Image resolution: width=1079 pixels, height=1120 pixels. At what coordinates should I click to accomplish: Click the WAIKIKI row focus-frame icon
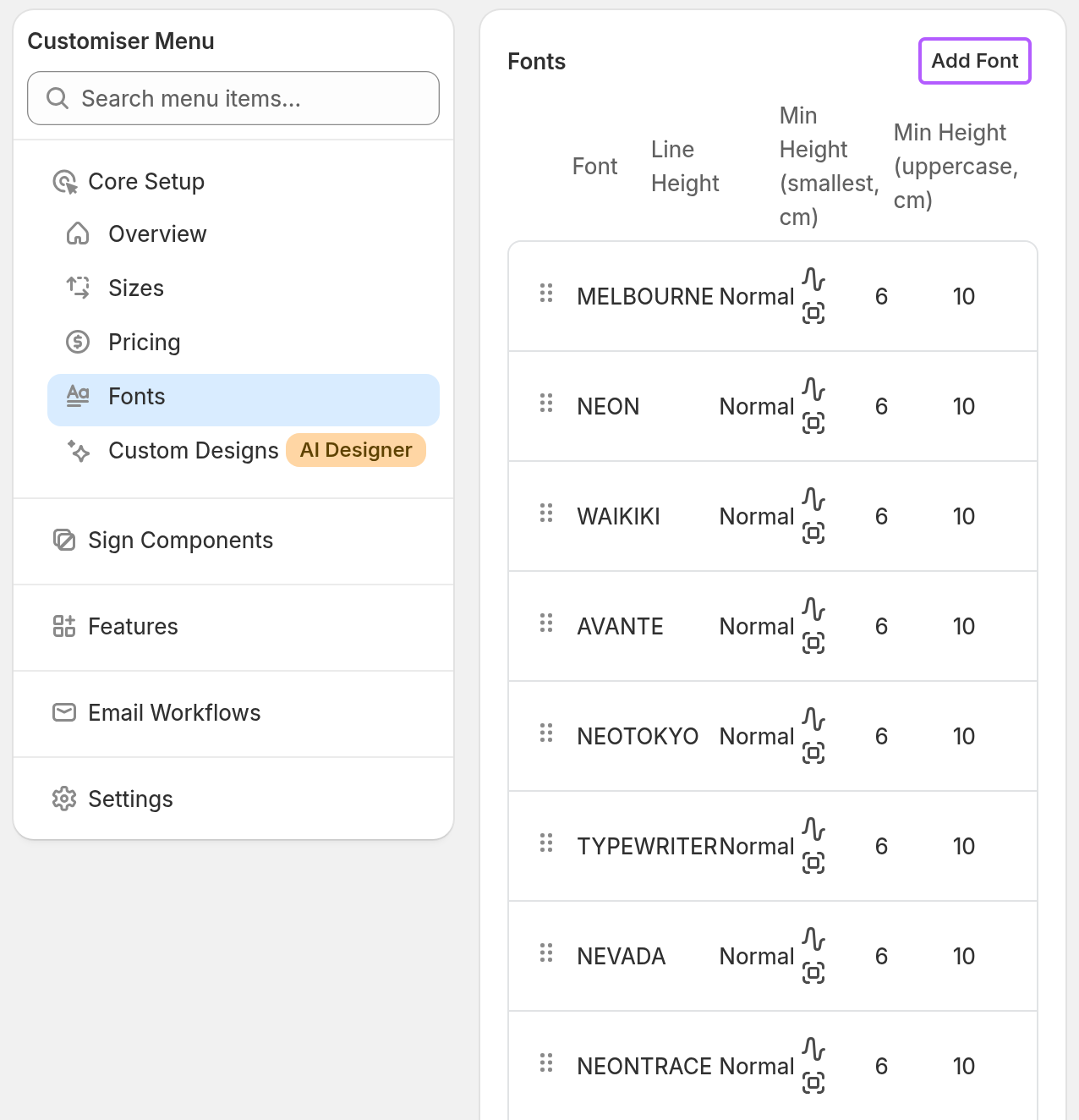pos(813,533)
